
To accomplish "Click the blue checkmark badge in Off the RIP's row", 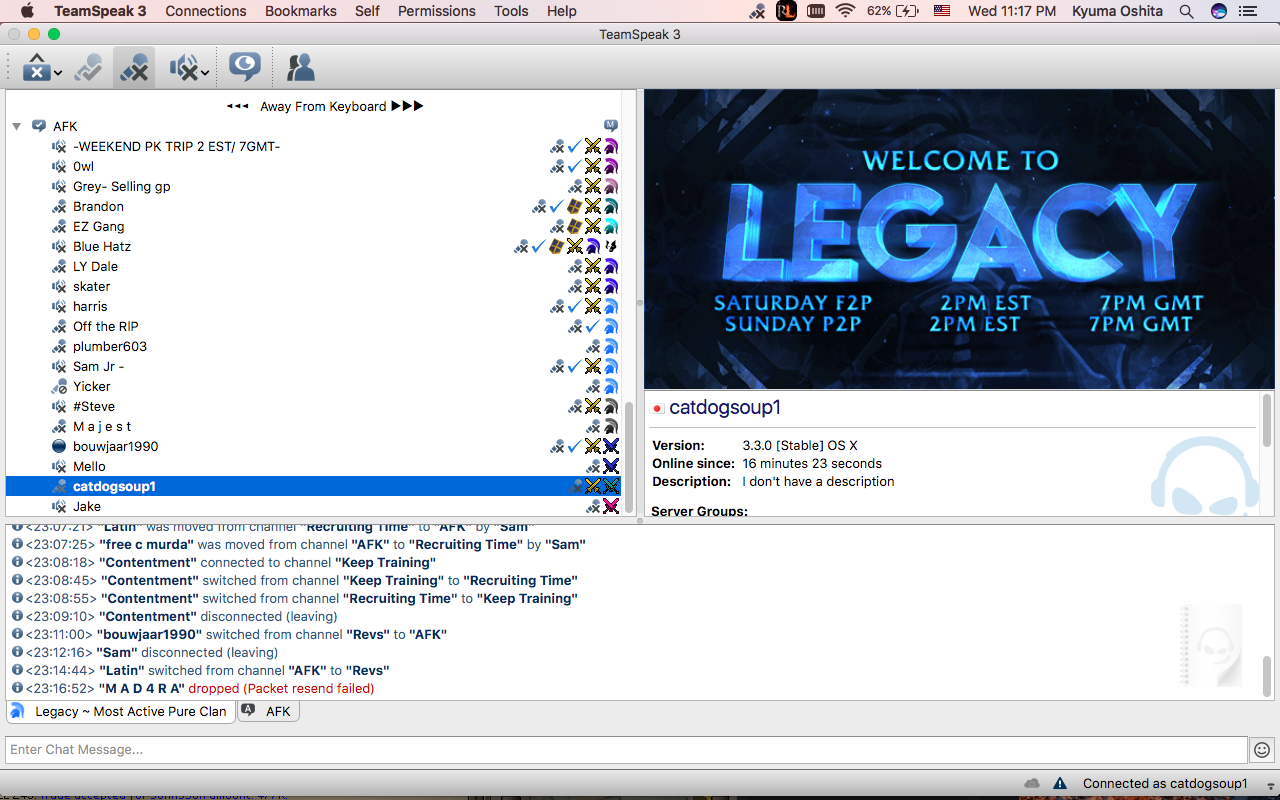I will coord(593,326).
